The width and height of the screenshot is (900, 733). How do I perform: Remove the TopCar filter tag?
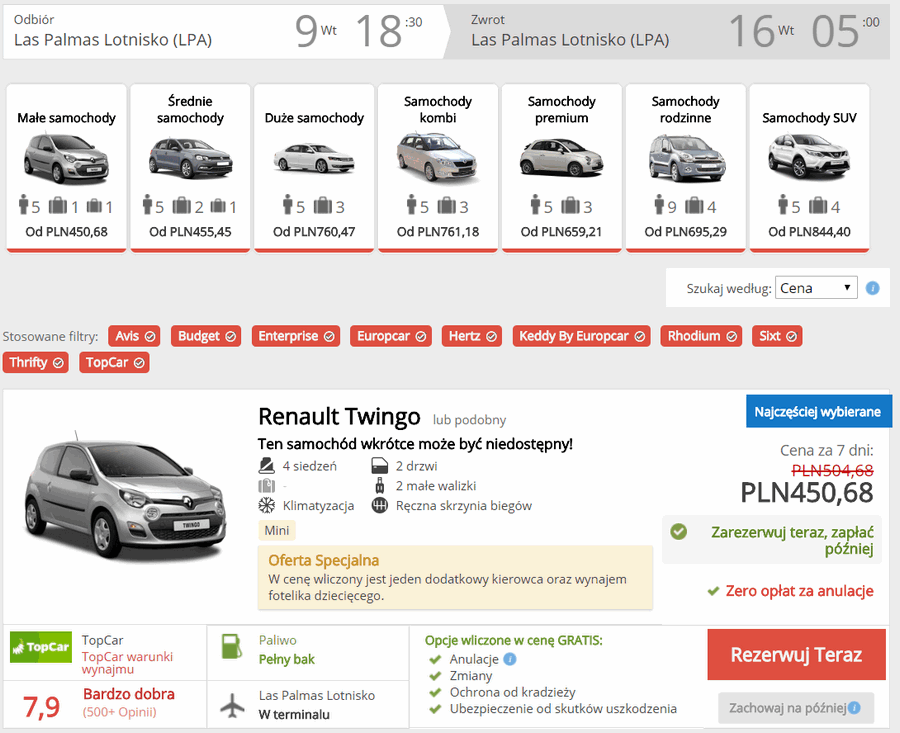(x=114, y=363)
